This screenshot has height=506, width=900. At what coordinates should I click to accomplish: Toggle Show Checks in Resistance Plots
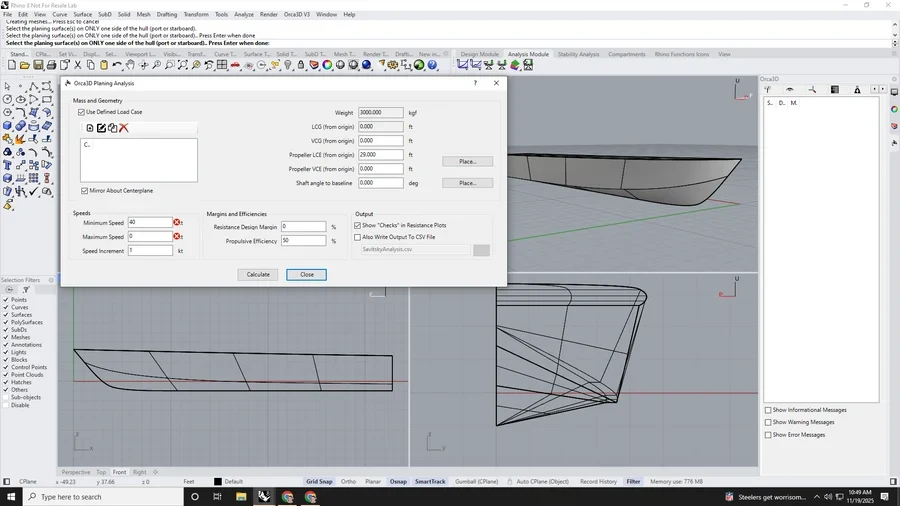358,225
